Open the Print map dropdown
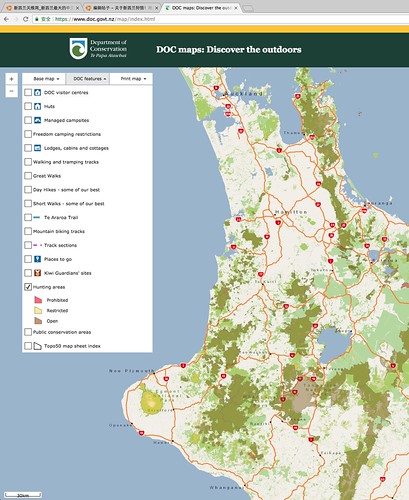The width and height of the screenshot is (409, 500). pyautogui.click(x=131, y=79)
